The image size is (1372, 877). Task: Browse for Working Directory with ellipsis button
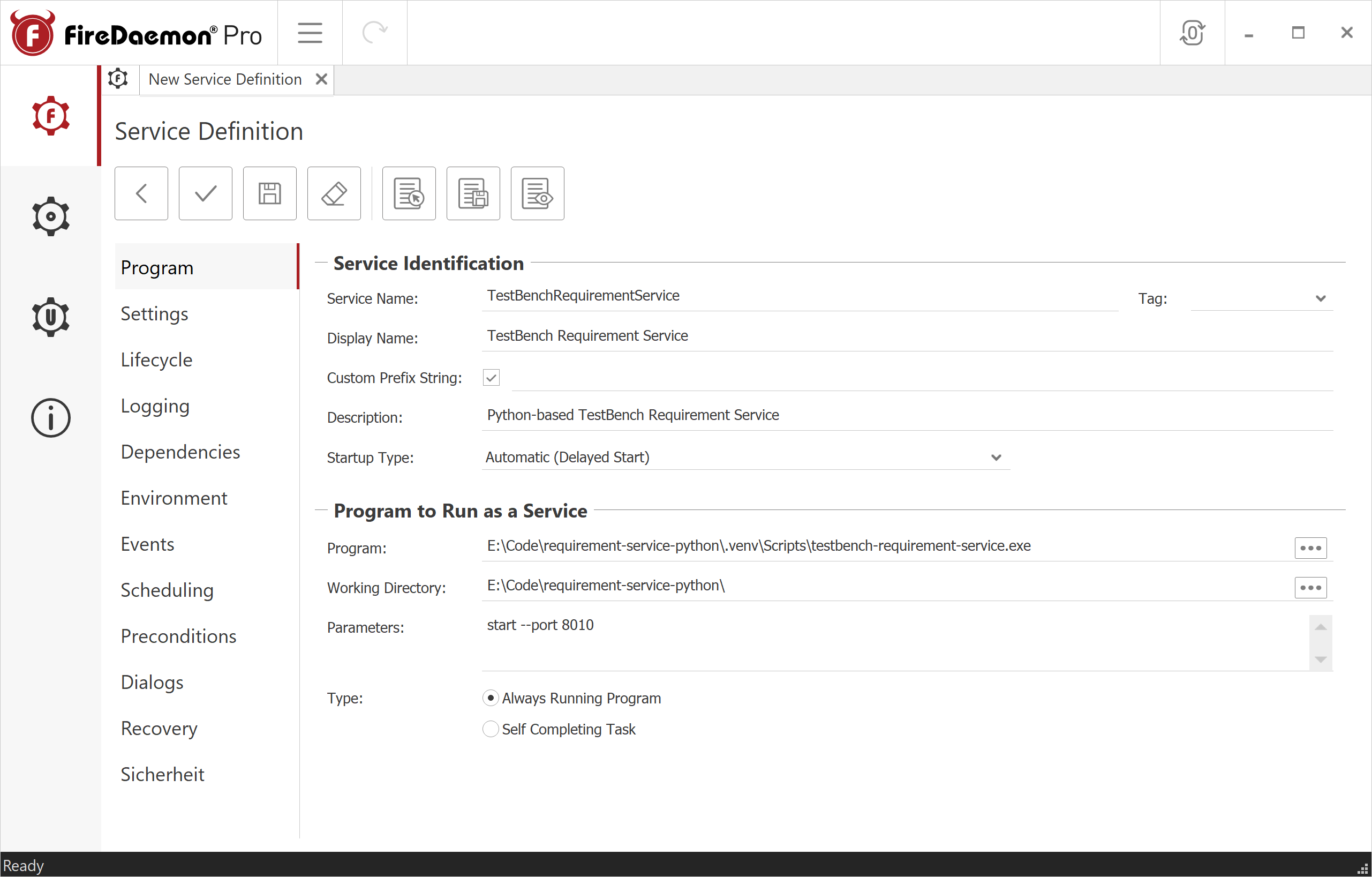tap(1310, 587)
